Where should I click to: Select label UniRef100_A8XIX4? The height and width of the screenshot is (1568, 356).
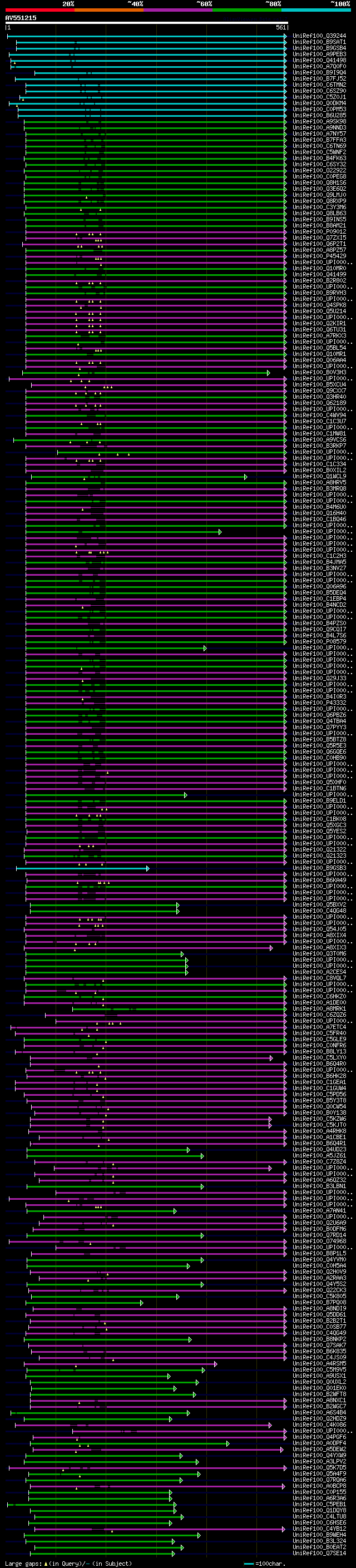coord(319,935)
